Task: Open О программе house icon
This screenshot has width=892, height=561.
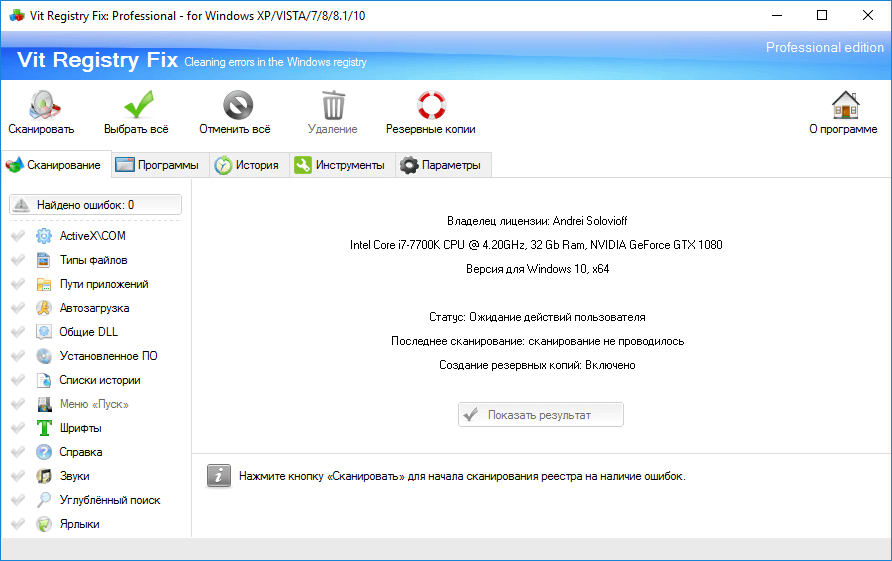Action: 844,105
